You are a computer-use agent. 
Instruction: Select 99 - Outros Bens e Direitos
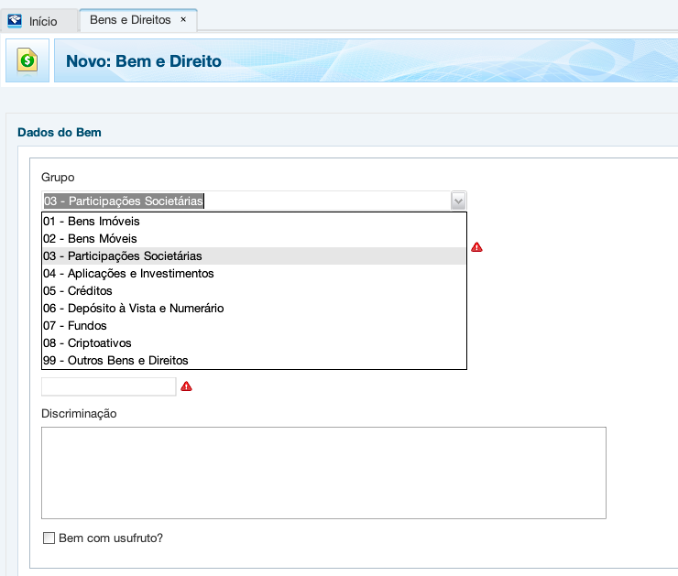click(115, 360)
